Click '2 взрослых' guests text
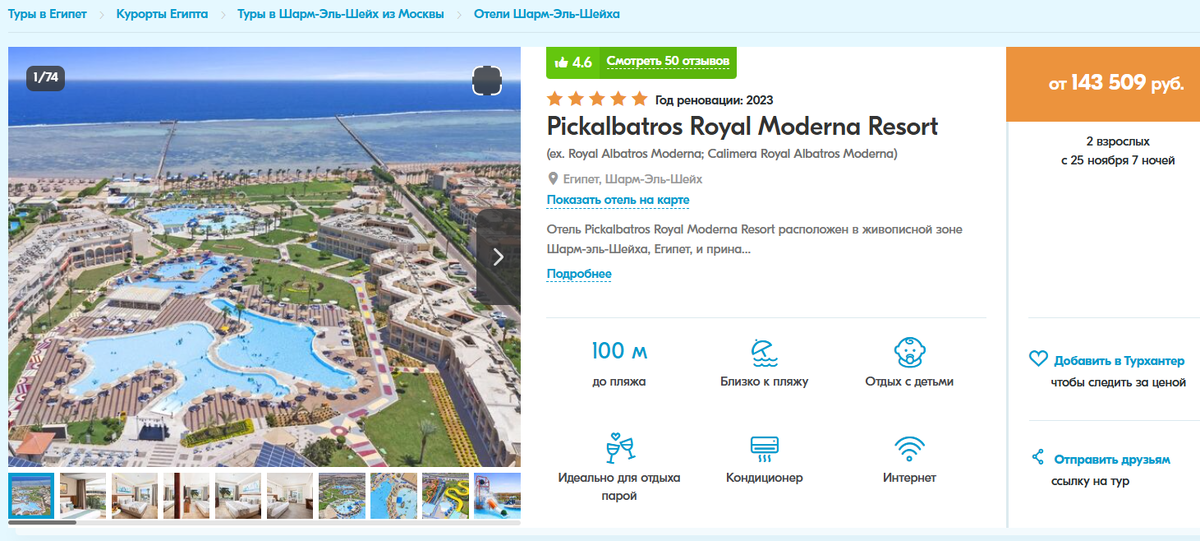1200x541 pixels. [1118, 142]
